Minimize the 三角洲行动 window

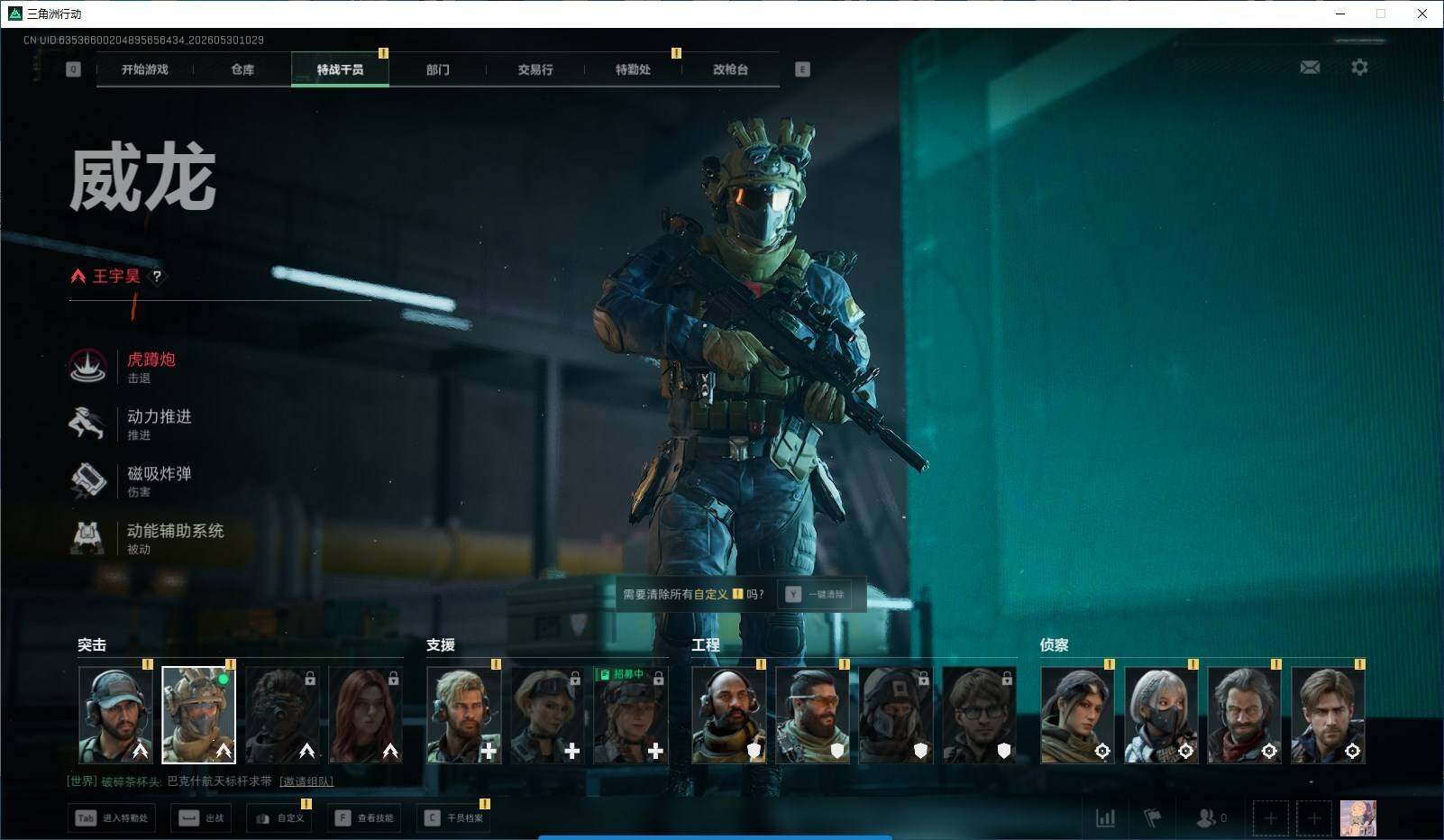(1340, 14)
